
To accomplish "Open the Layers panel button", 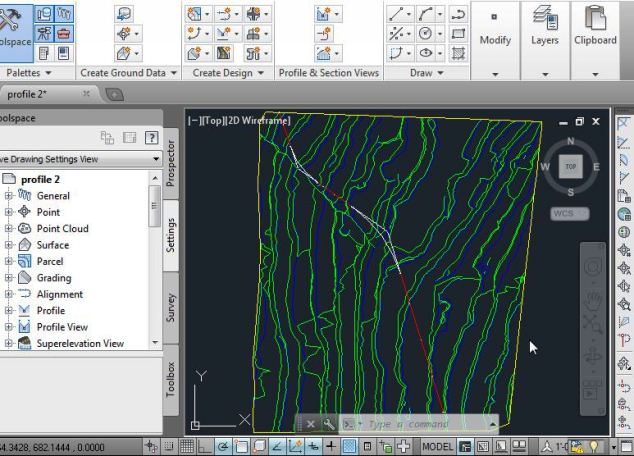I will point(545,40).
